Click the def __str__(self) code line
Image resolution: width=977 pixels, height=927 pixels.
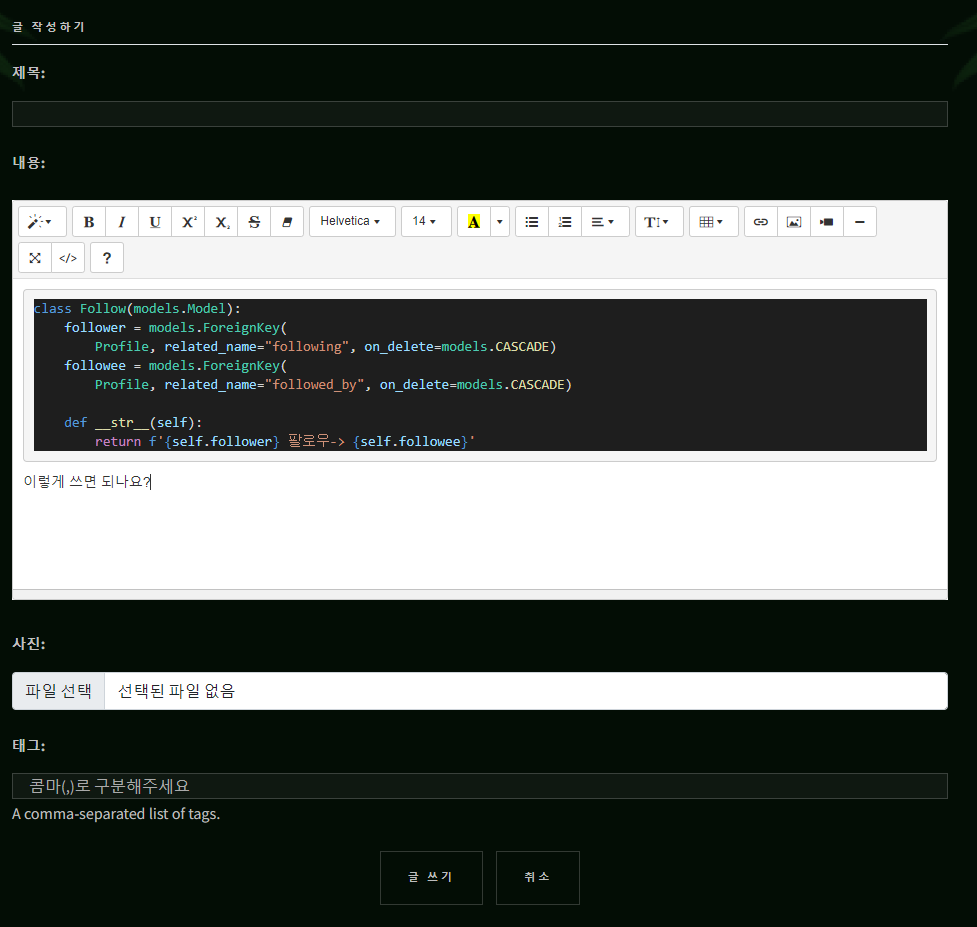133,423
